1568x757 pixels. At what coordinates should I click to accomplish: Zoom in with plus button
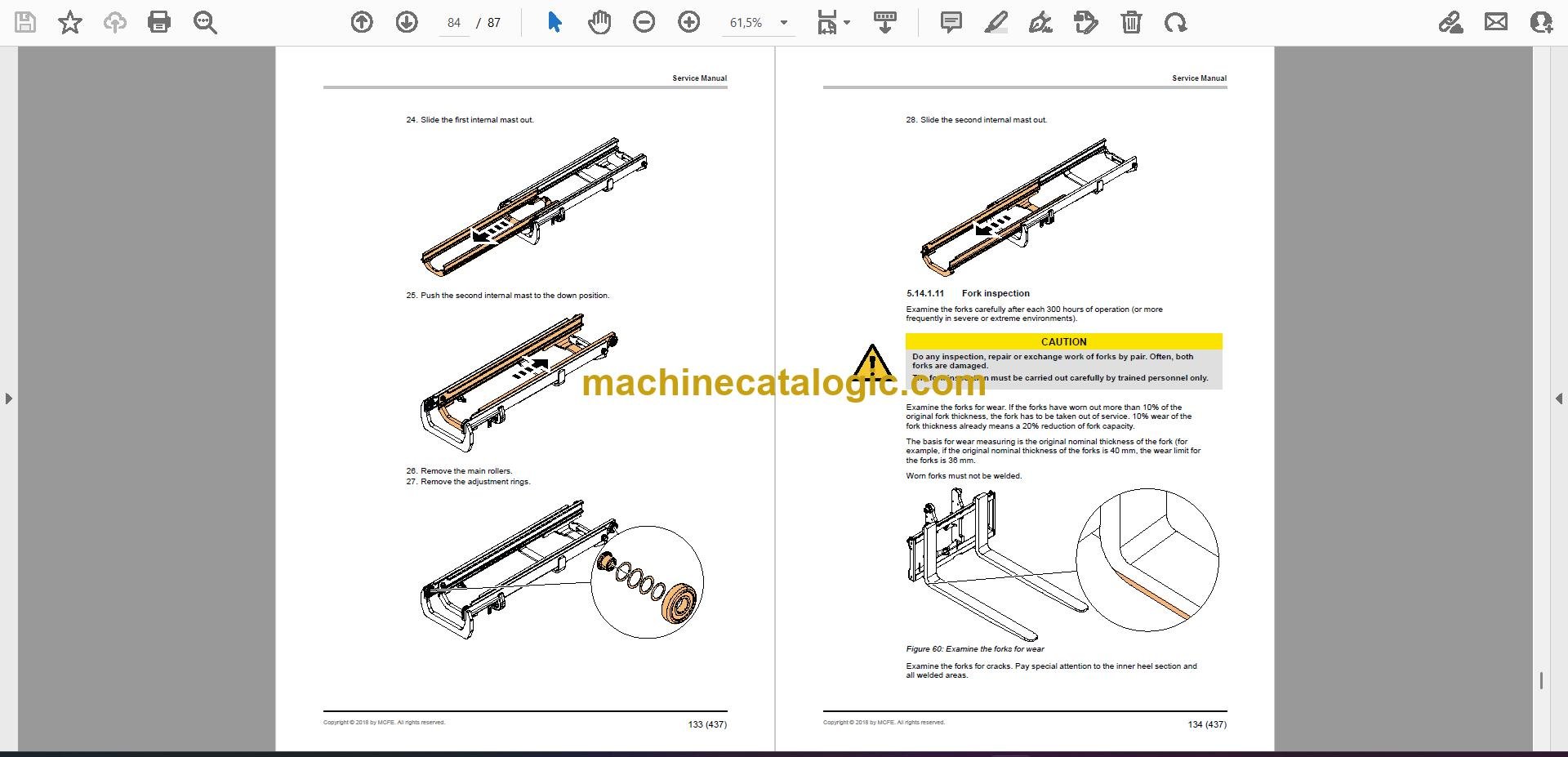click(x=689, y=22)
